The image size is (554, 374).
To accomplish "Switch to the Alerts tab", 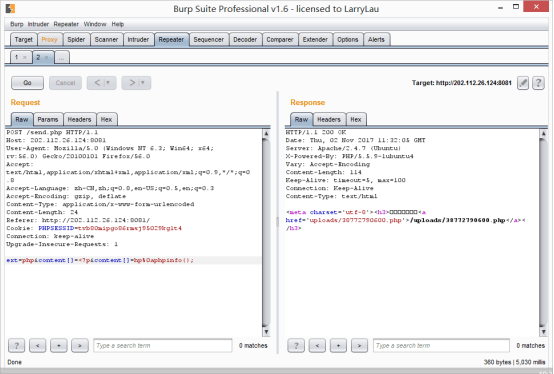I will (376, 40).
